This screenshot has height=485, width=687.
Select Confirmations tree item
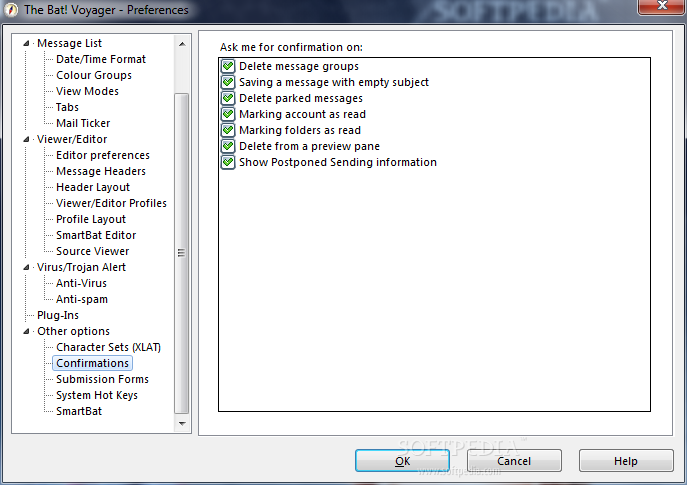(92, 363)
